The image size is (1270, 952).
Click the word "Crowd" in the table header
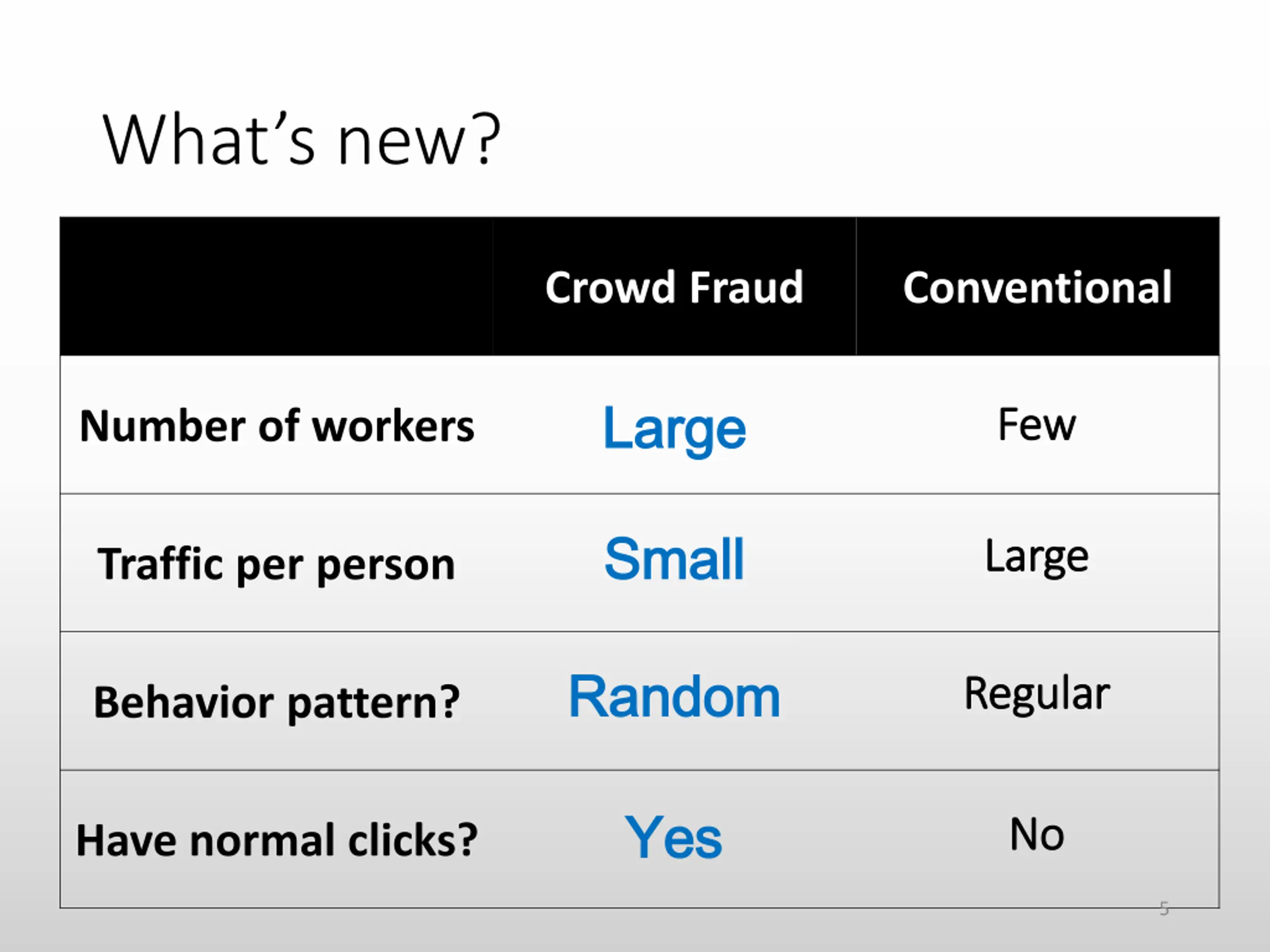(x=610, y=288)
